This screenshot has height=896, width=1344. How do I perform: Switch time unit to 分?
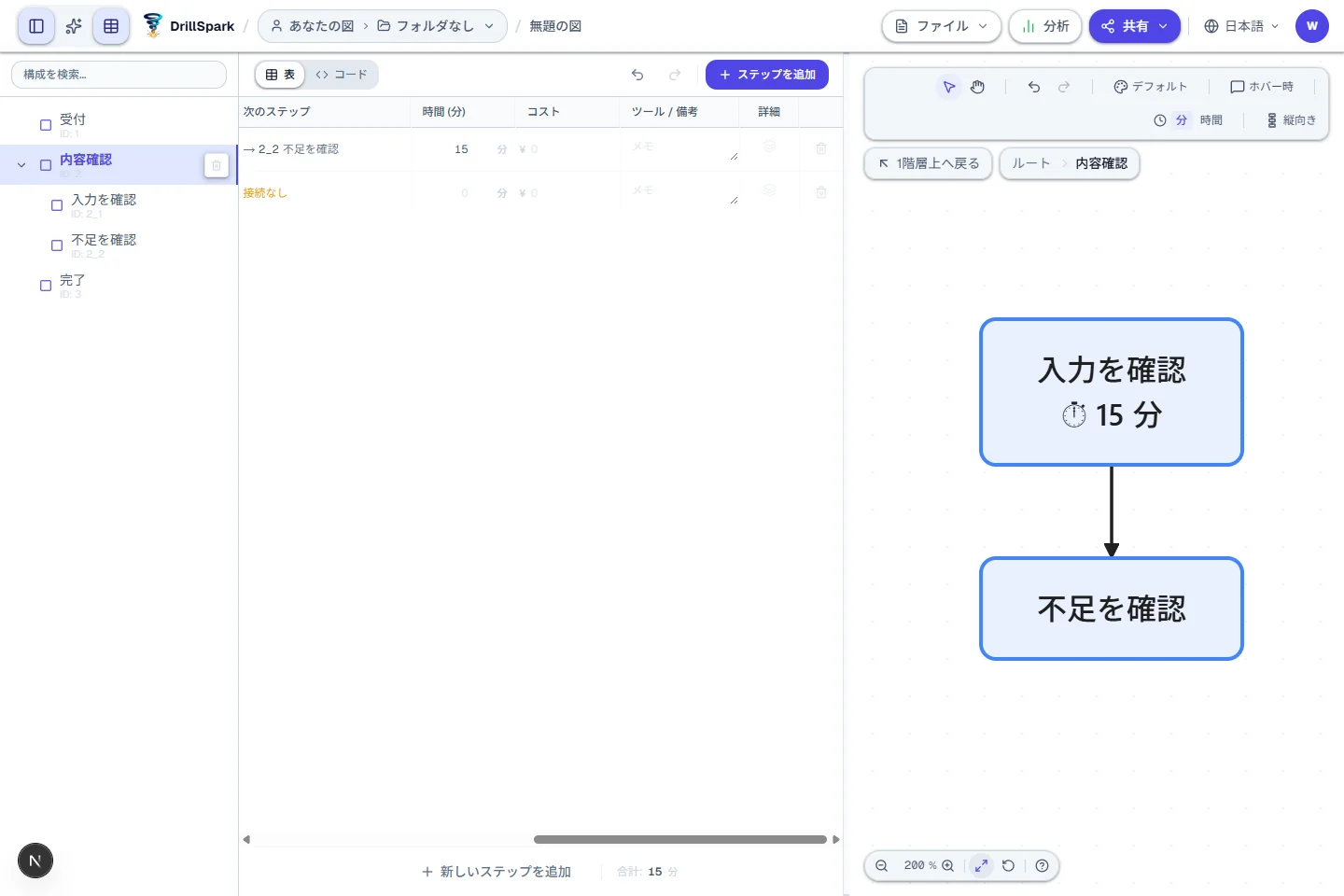(x=1182, y=120)
